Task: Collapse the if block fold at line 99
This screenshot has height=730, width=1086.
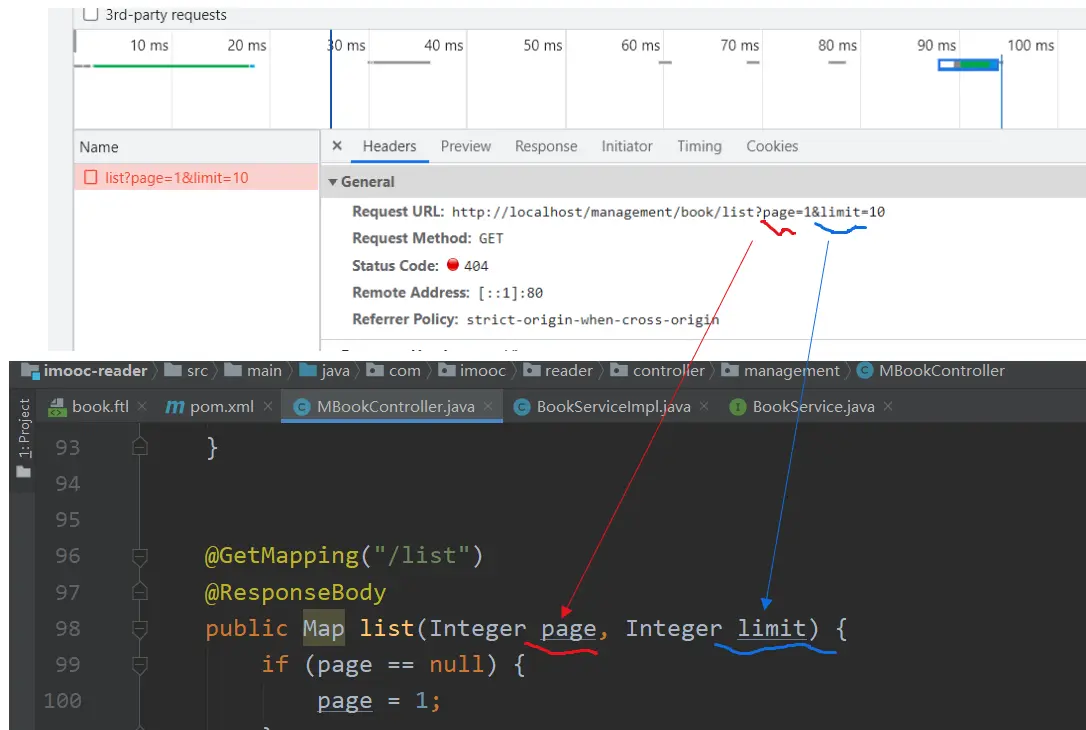Action: (x=139, y=665)
